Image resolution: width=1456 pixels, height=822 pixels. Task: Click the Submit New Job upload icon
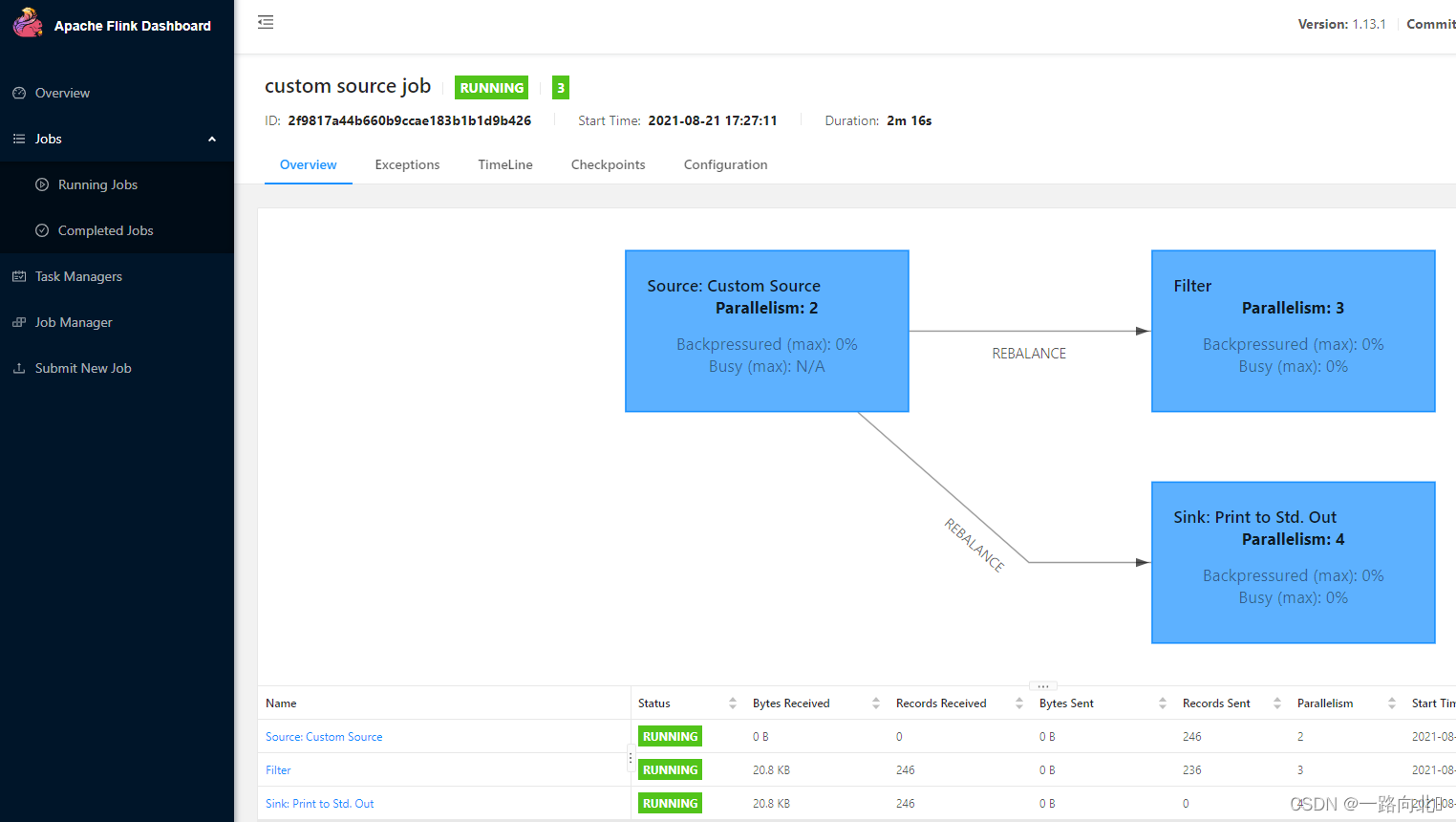19,368
